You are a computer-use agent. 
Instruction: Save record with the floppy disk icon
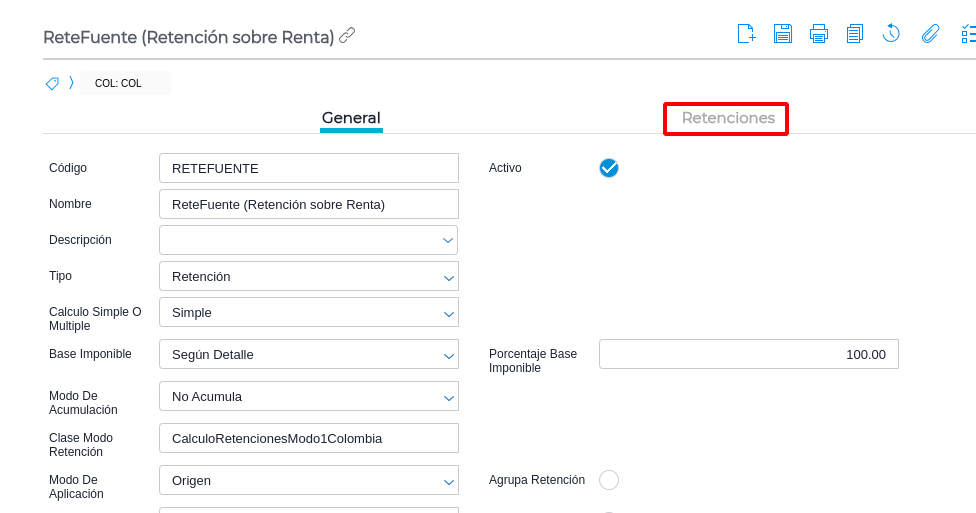coord(783,34)
